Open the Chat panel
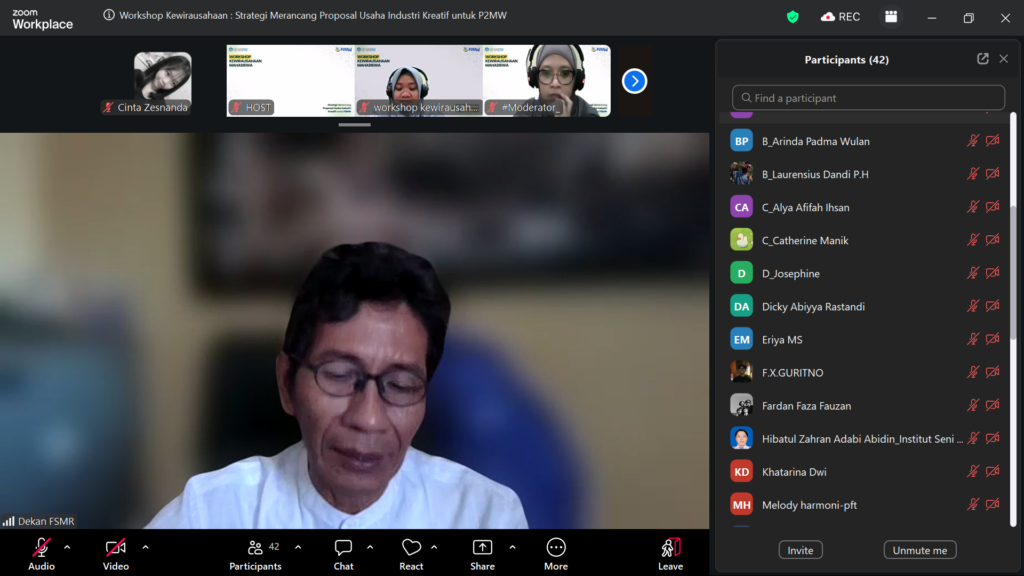 [343, 548]
